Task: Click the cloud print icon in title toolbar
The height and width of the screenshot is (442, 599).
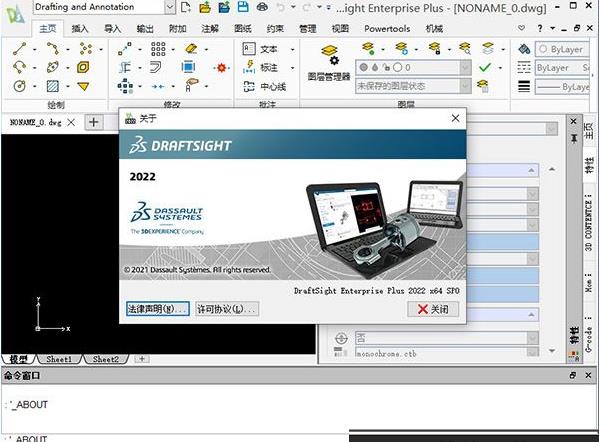Action: (262, 7)
